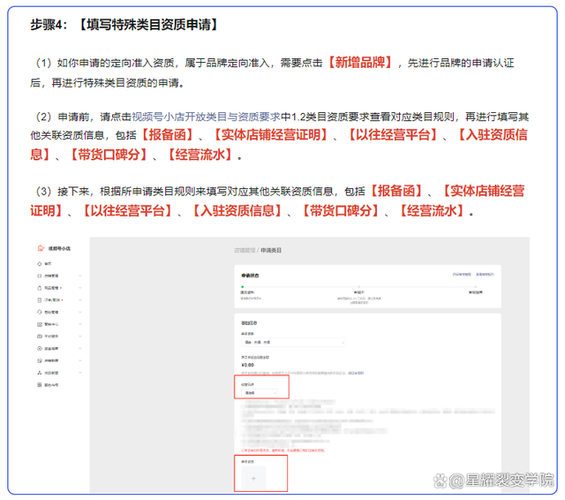Click the red warning text above upload box
Screen dimensions: 565x500
point(283,450)
